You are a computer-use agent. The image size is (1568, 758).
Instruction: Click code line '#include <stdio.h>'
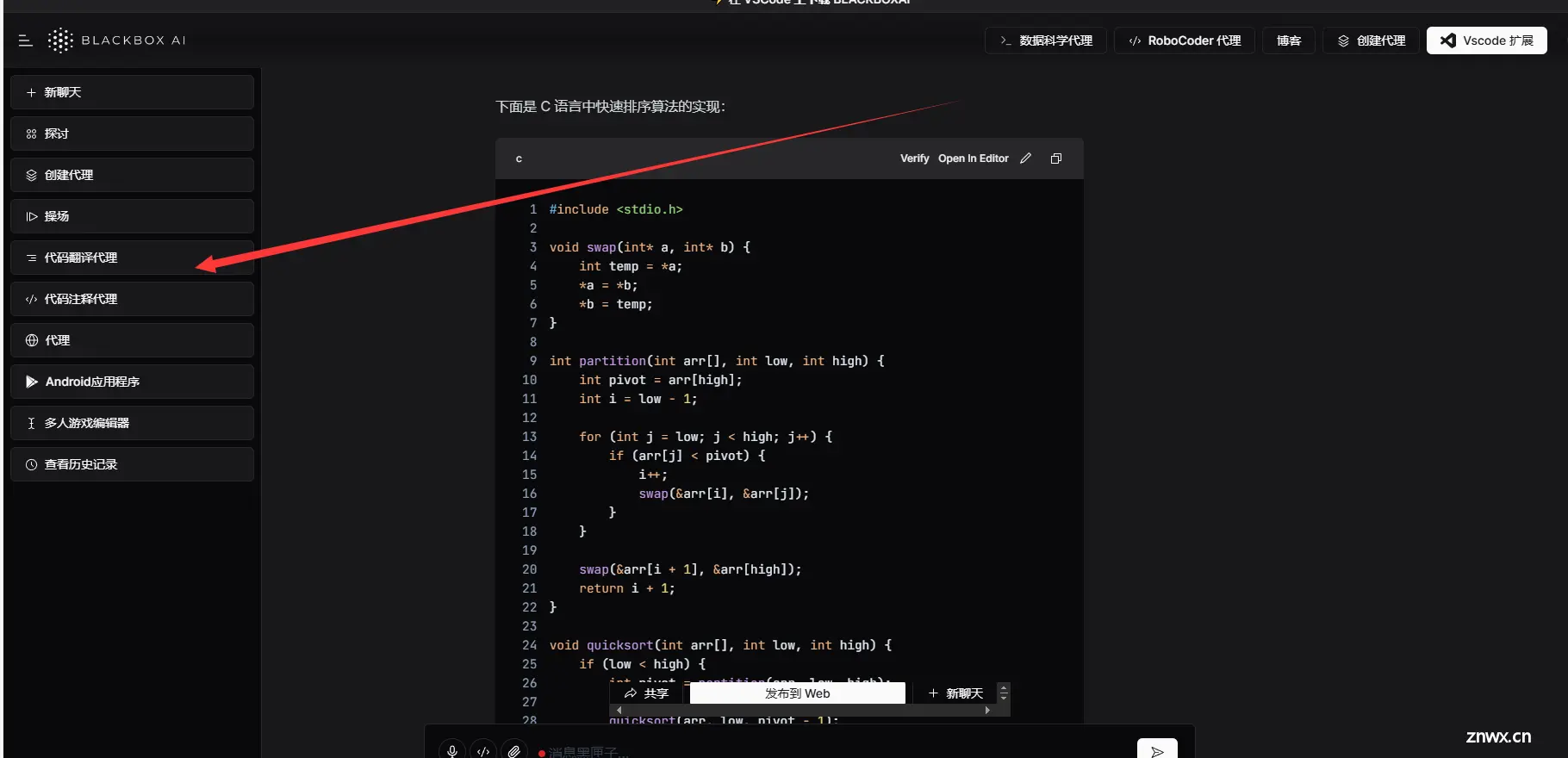(616, 209)
